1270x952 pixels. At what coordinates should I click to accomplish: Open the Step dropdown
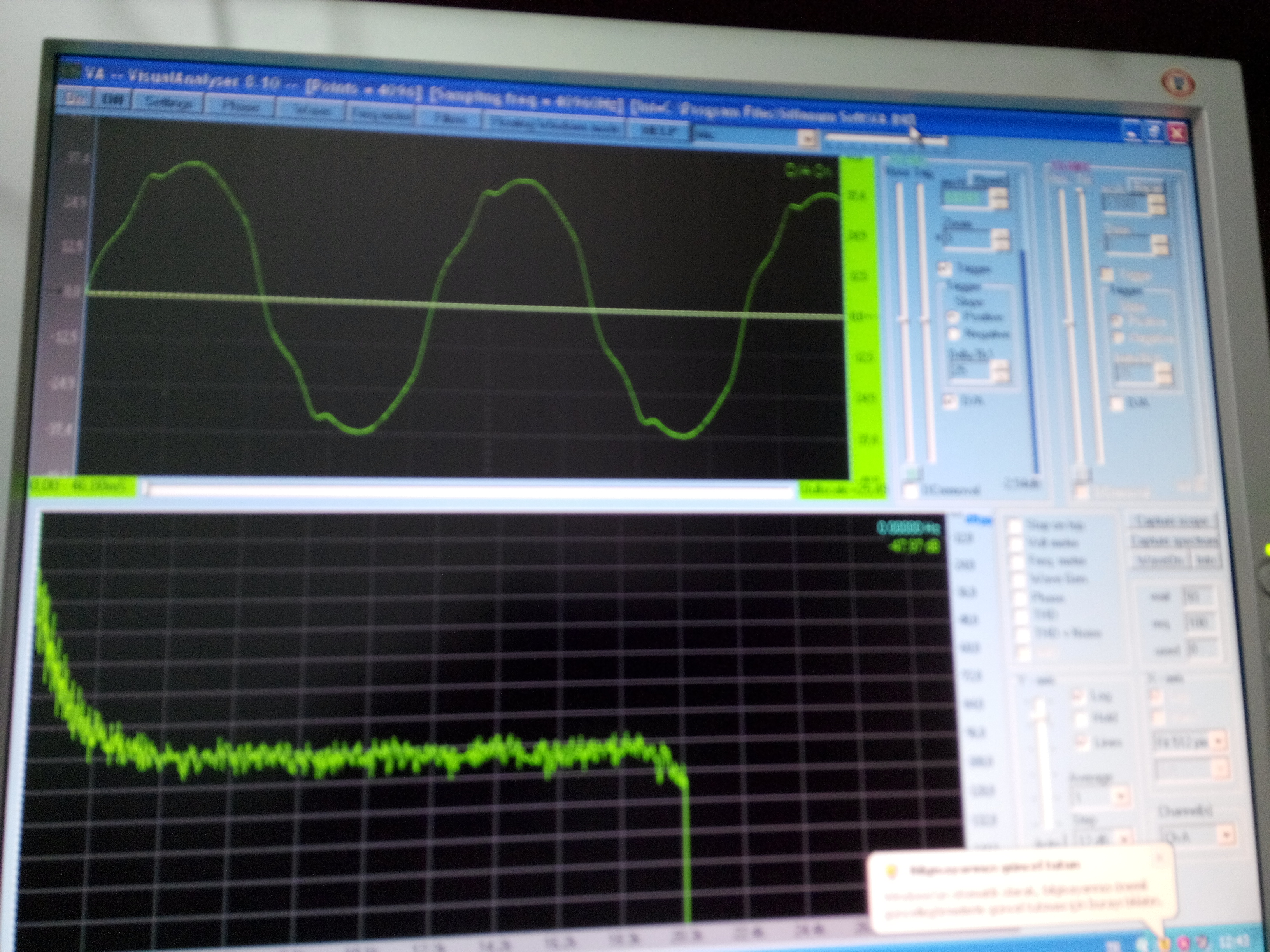coord(1124,840)
